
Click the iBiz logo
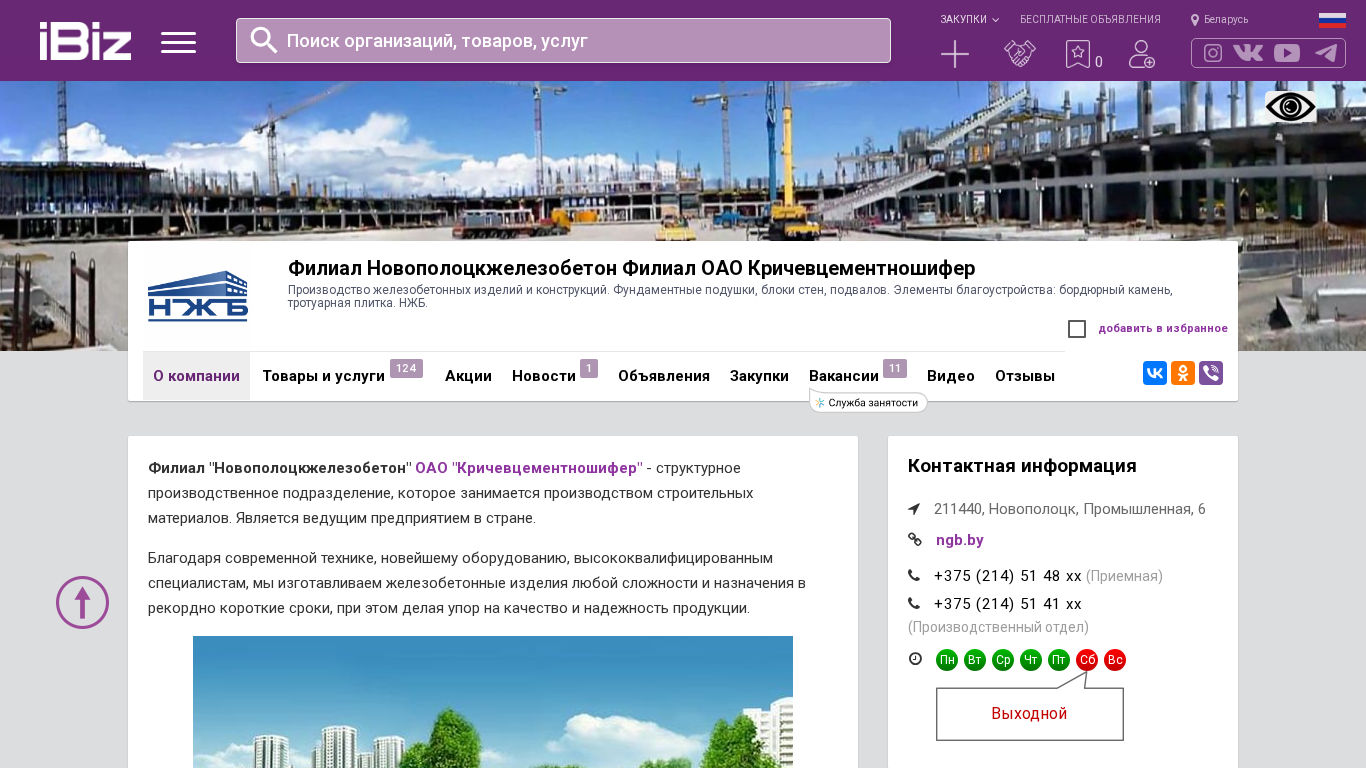pyautogui.click(x=85, y=41)
